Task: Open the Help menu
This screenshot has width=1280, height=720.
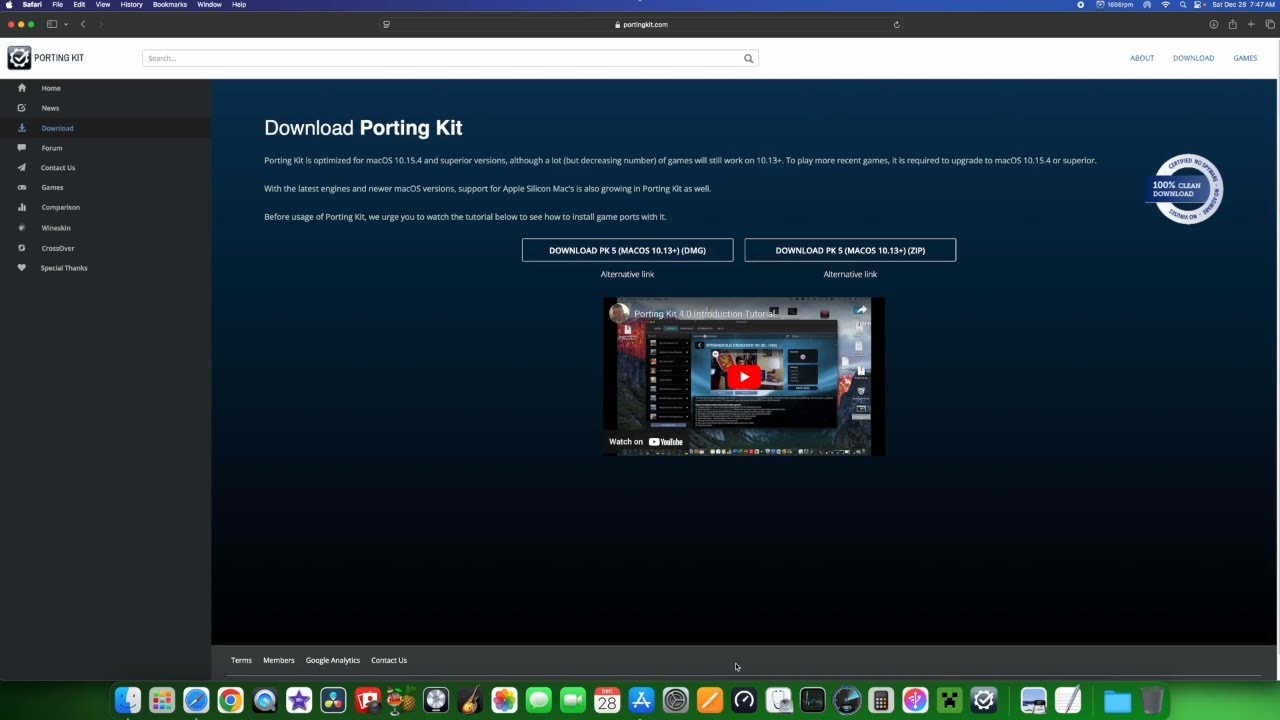Action: [x=239, y=5]
